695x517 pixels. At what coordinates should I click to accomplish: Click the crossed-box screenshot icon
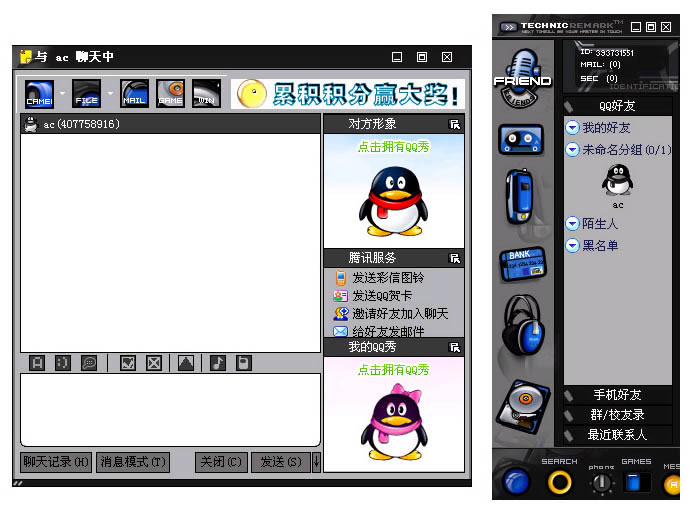154,363
